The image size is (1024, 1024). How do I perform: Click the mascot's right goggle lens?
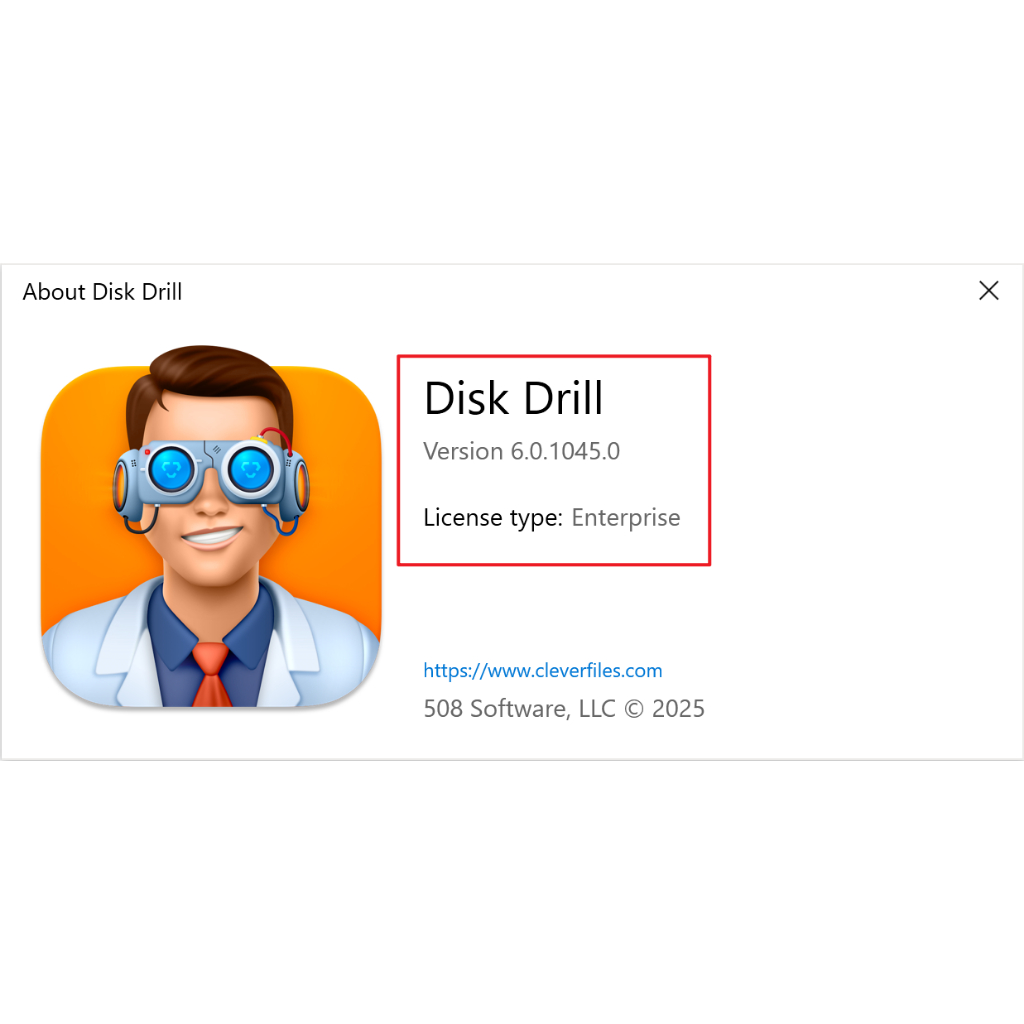[250, 470]
